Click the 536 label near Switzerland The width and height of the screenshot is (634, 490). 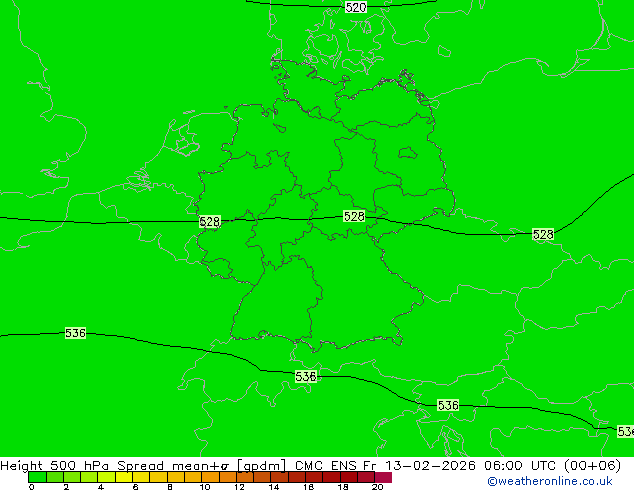click(x=306, y=377)
